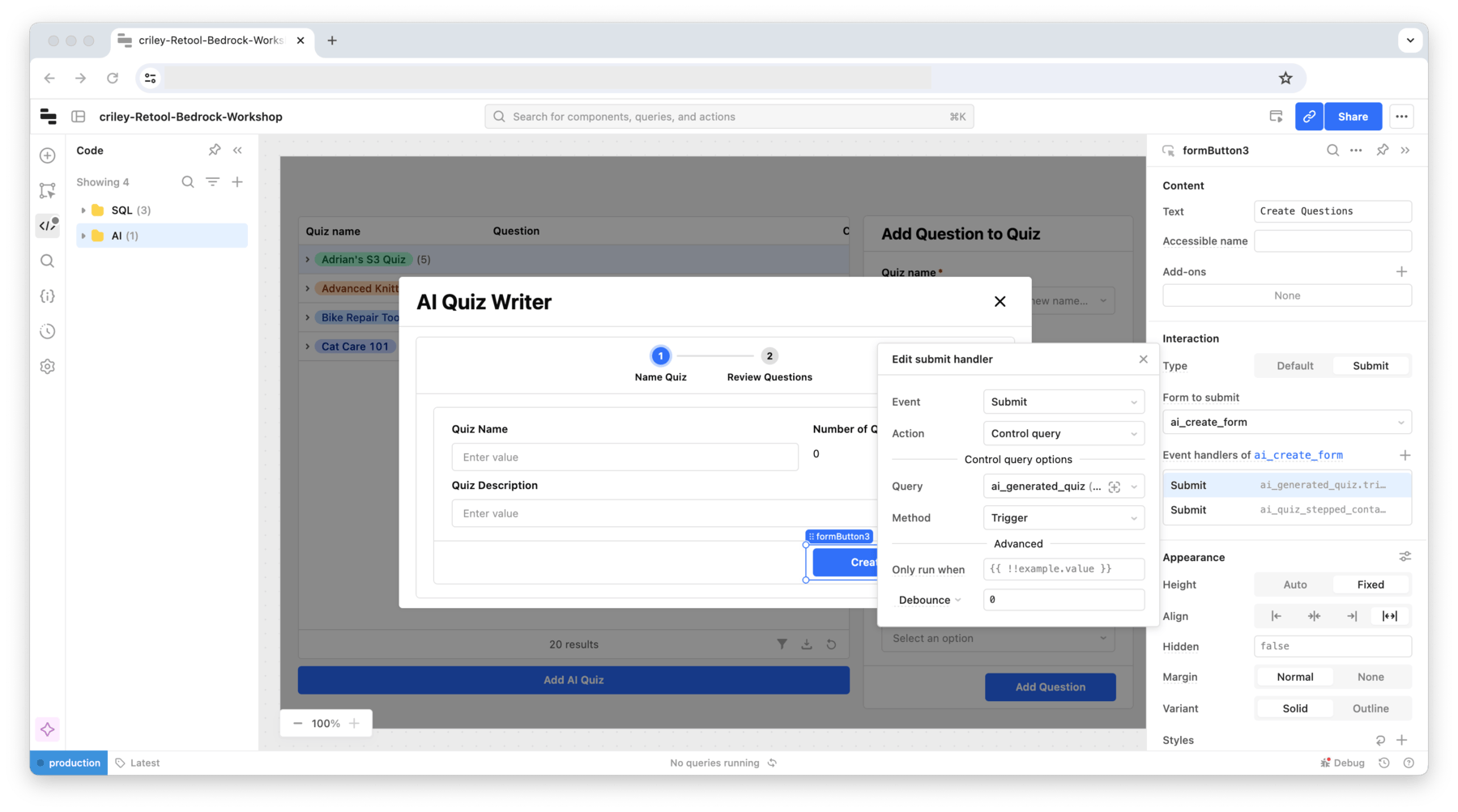The width and height of the screenshot is (1458, 812).
Task: Add a new Add-on with the plus icon
Action: (1401, 271)
